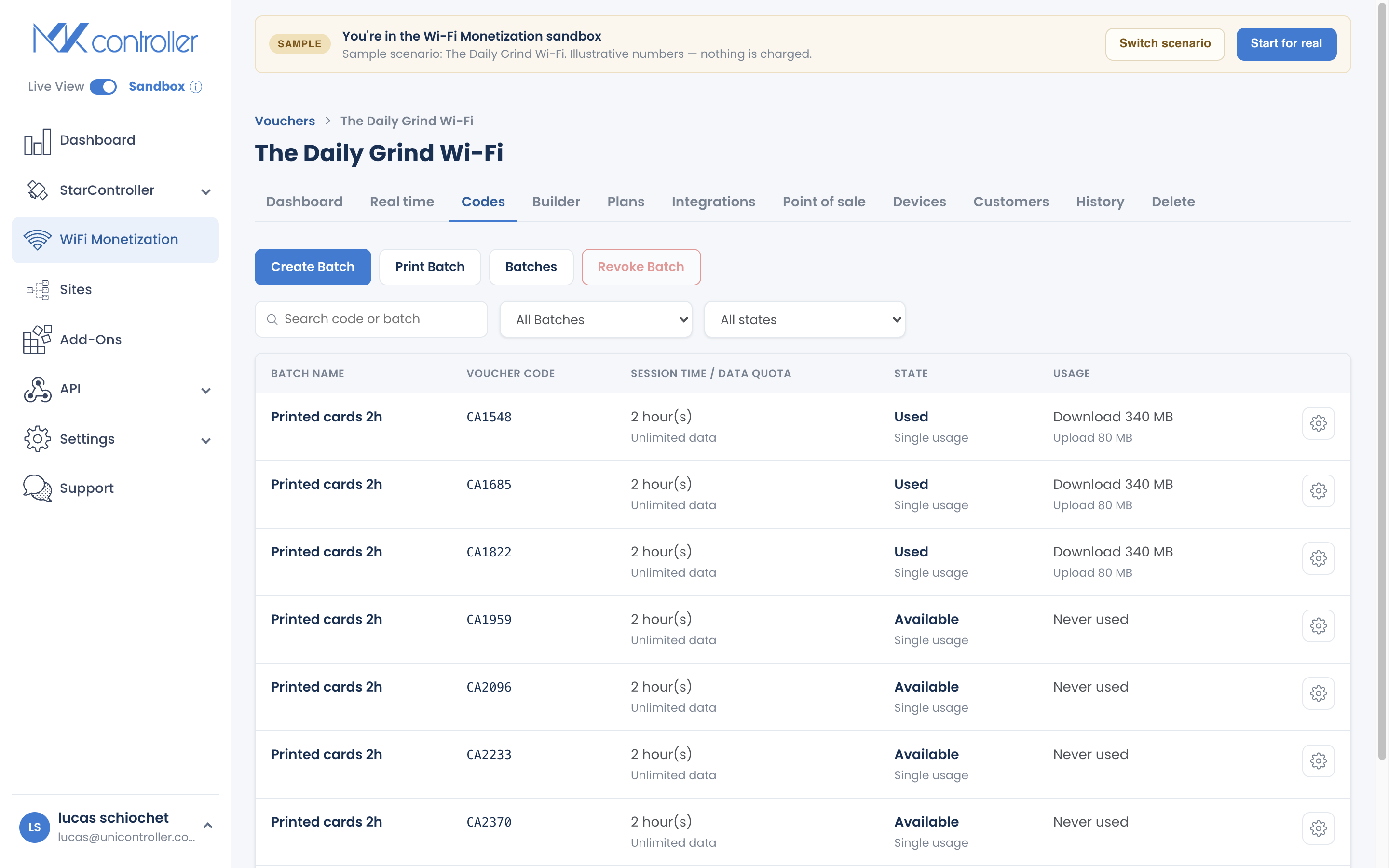Open gear options for voucher CA1548
Screen dimensions: 1389x868
pyautogui.click(x=1318, y=424)
